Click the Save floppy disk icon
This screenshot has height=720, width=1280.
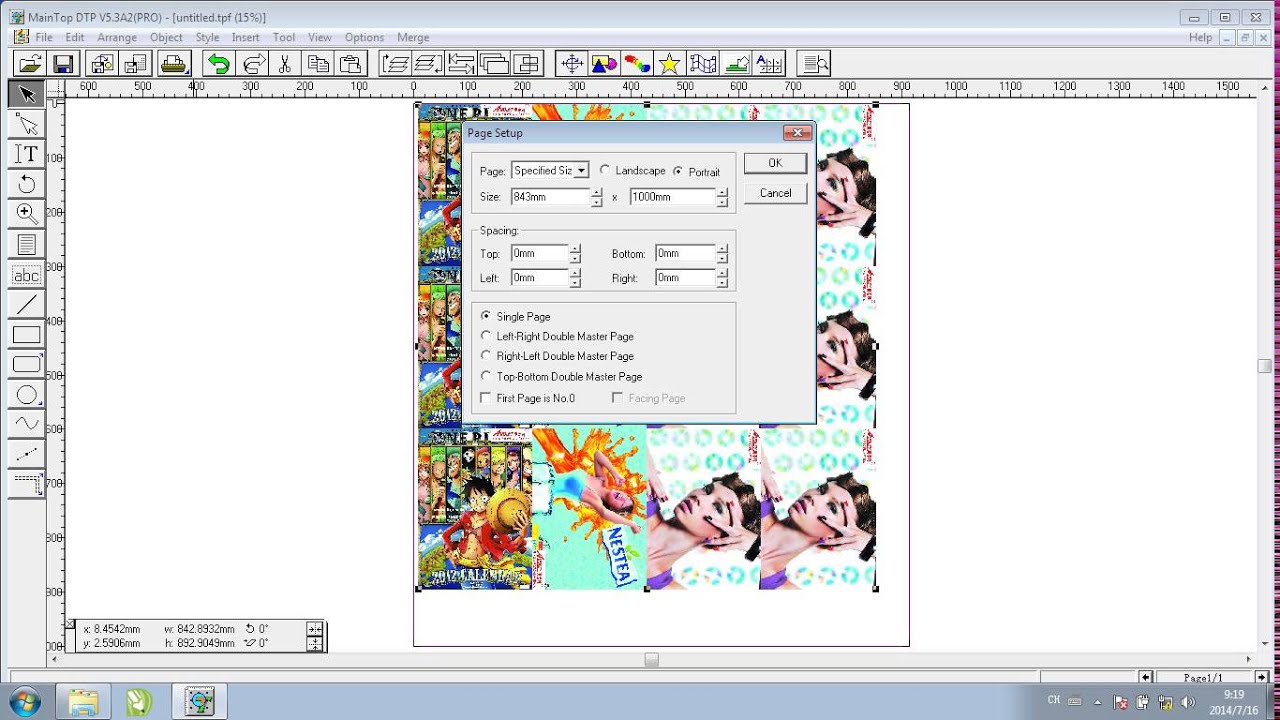(62, 64)
